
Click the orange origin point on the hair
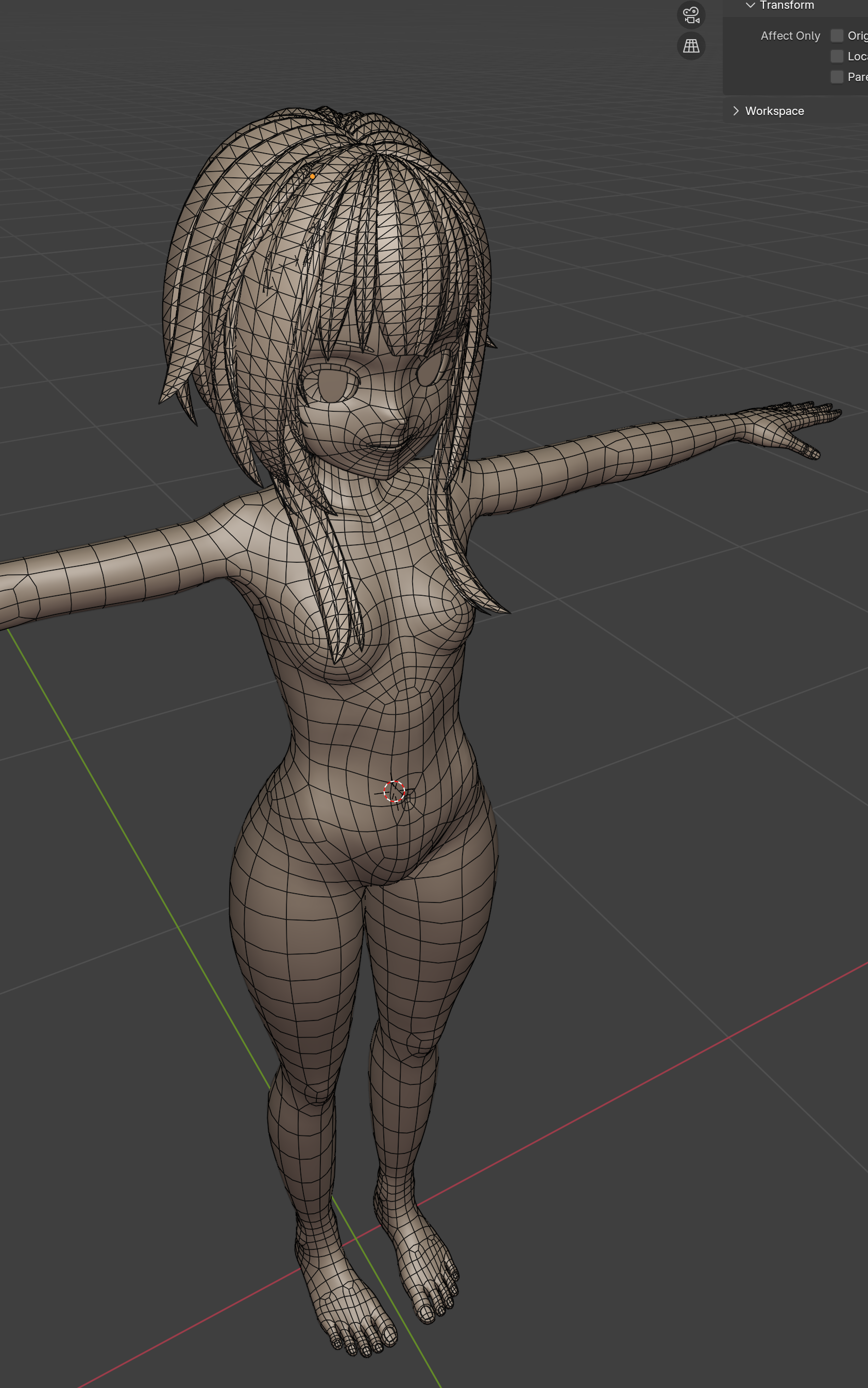[x=312, y=176]
